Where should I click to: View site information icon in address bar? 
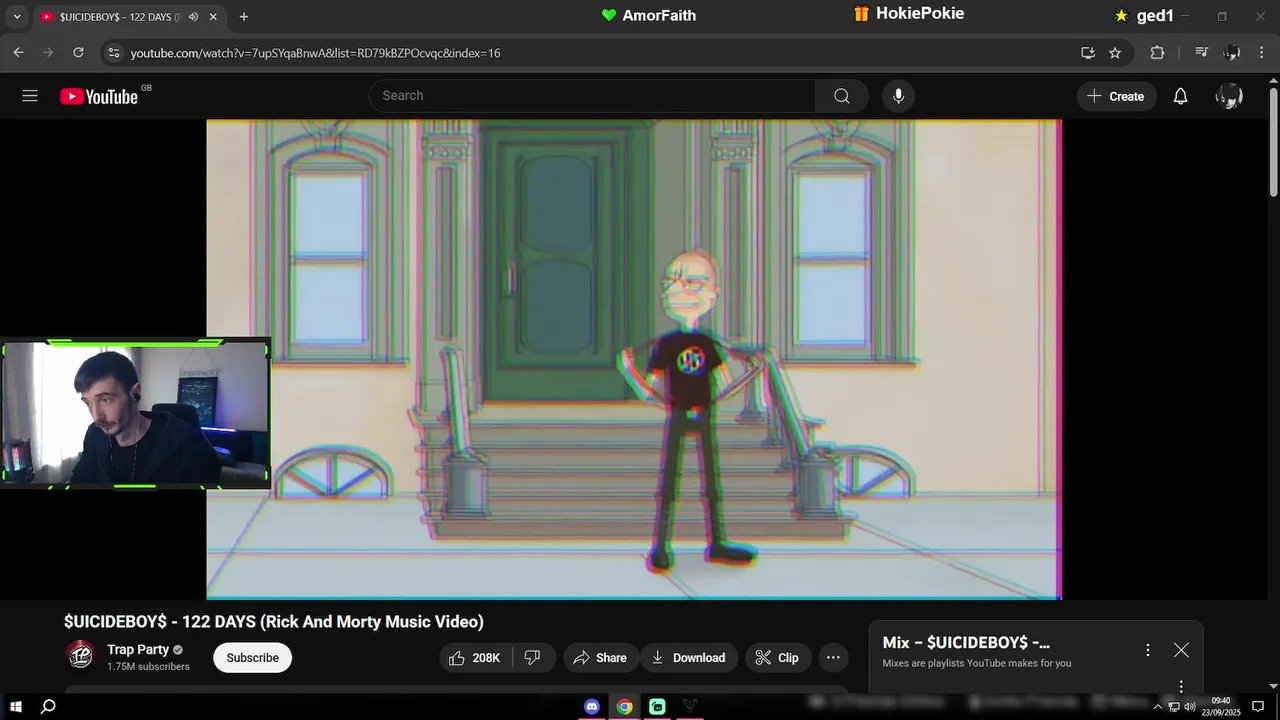coord(113,52)
